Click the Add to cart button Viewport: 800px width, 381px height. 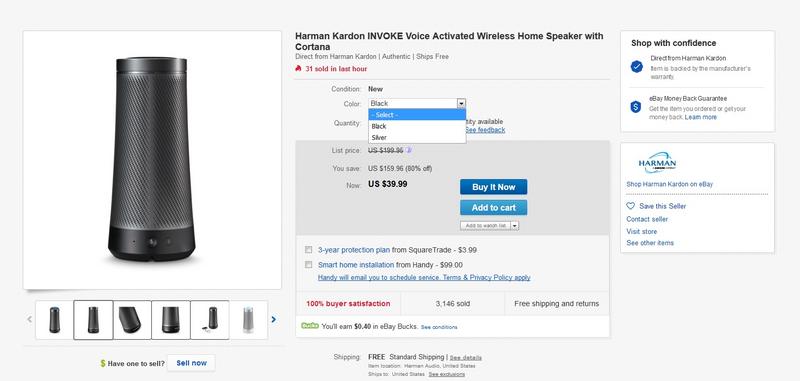click(493, 208)
